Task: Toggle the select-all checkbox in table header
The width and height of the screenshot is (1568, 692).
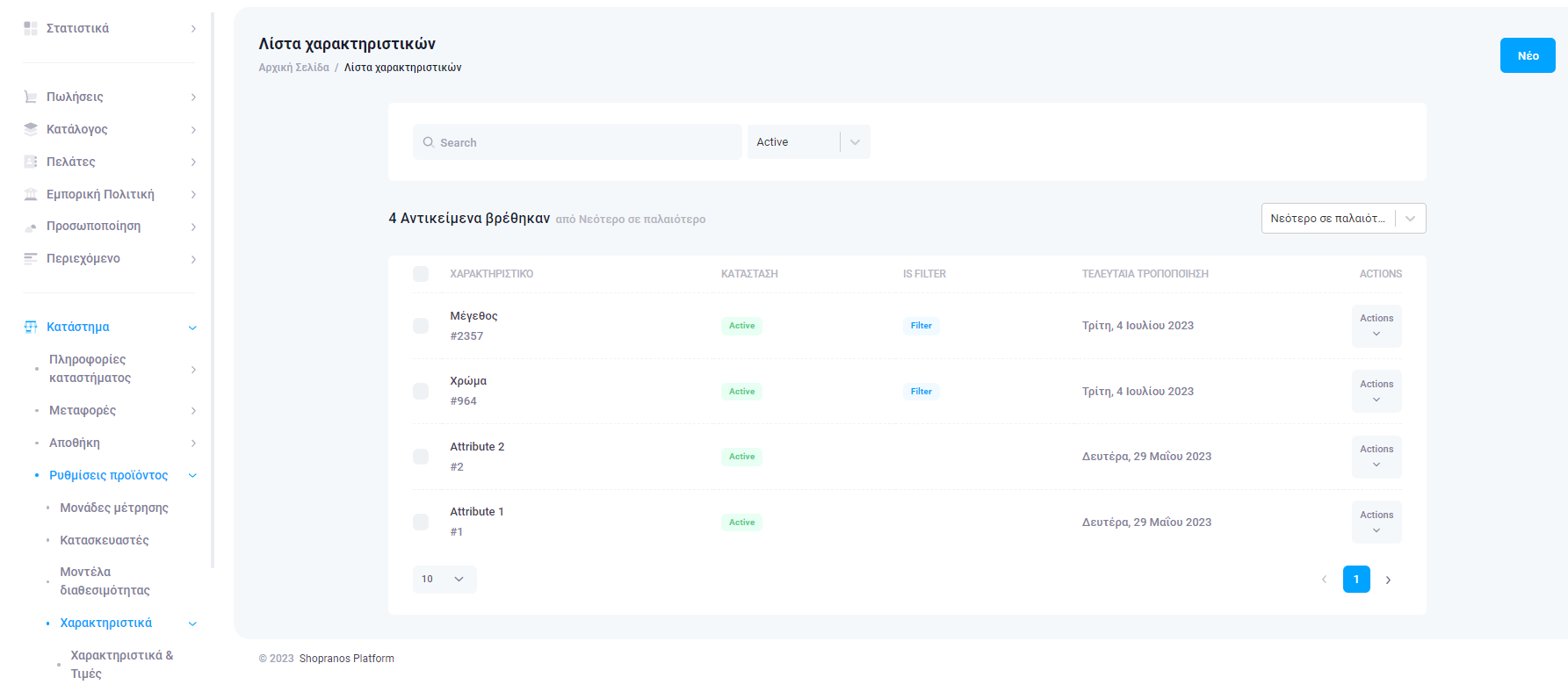Action: [x=421, y=274]
